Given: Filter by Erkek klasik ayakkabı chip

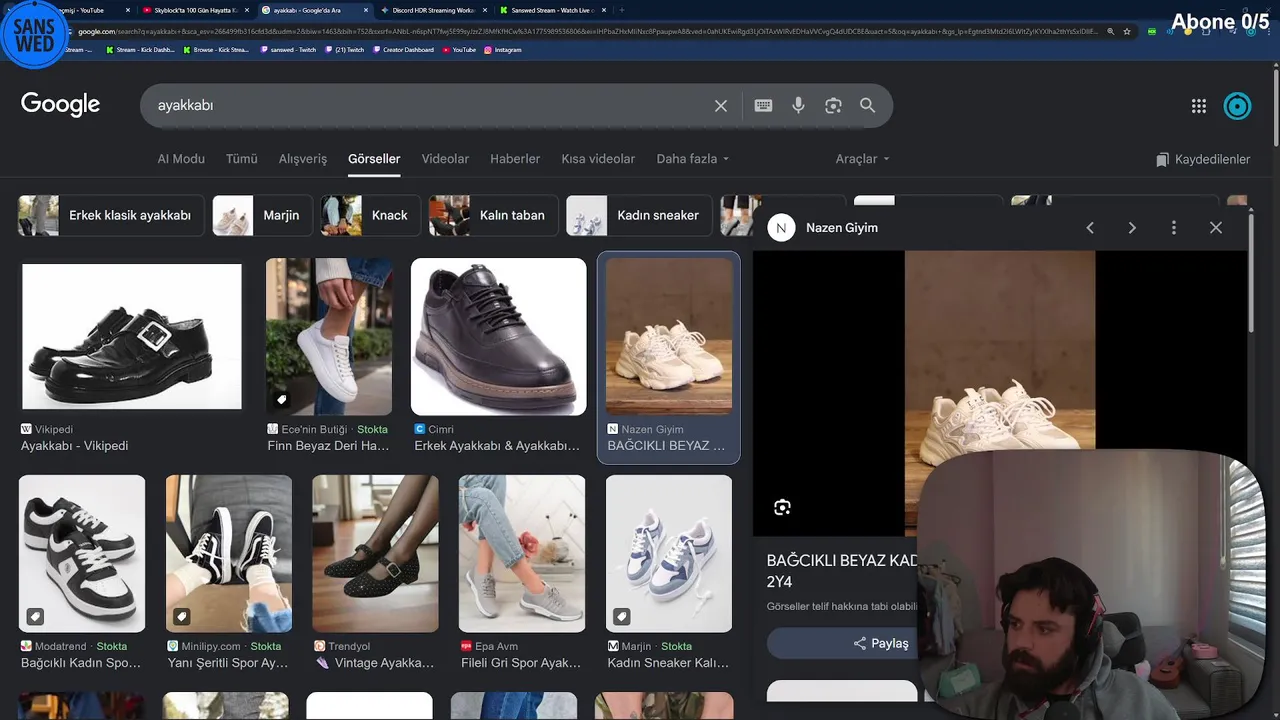Looking at the screenshot, I should coord(111,215).
